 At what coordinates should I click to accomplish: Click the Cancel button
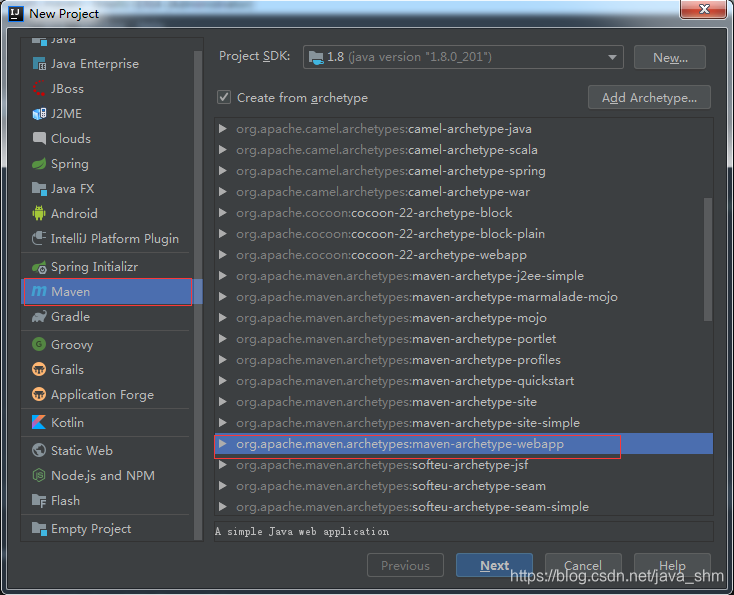click(x=583, y=565)
